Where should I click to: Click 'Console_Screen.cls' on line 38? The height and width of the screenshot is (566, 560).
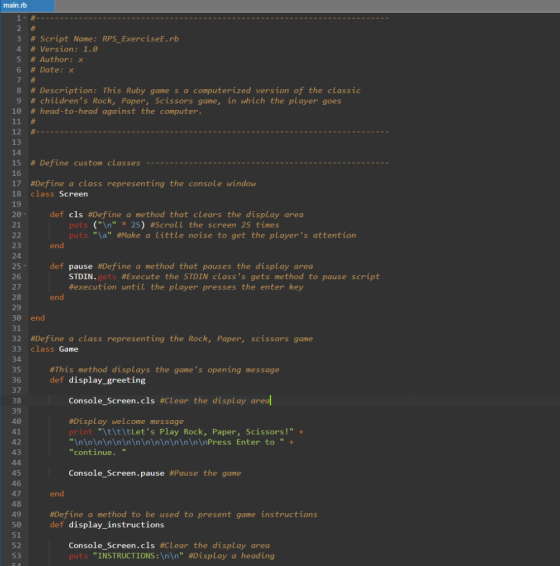click(x=112, y=401)
